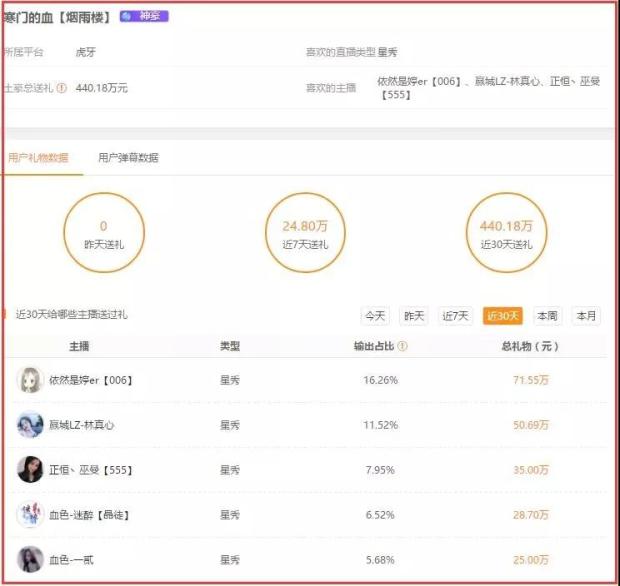Screen dimensions: 620x586
Task: Click the 近30天给哪些主播送过礼 heading
Action: click(72, 315)
